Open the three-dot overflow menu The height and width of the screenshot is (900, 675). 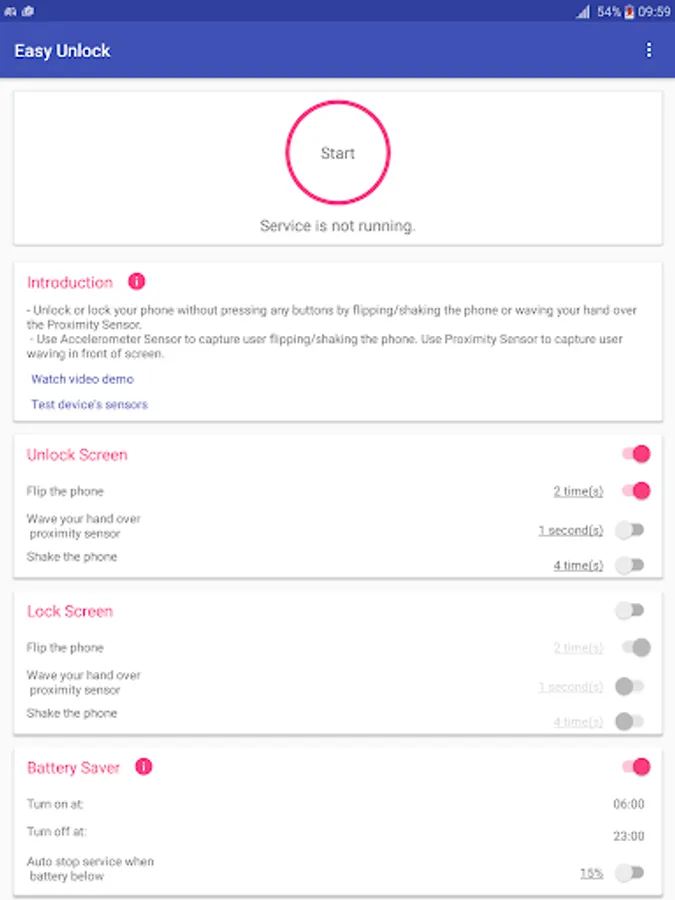pos(649,50)
